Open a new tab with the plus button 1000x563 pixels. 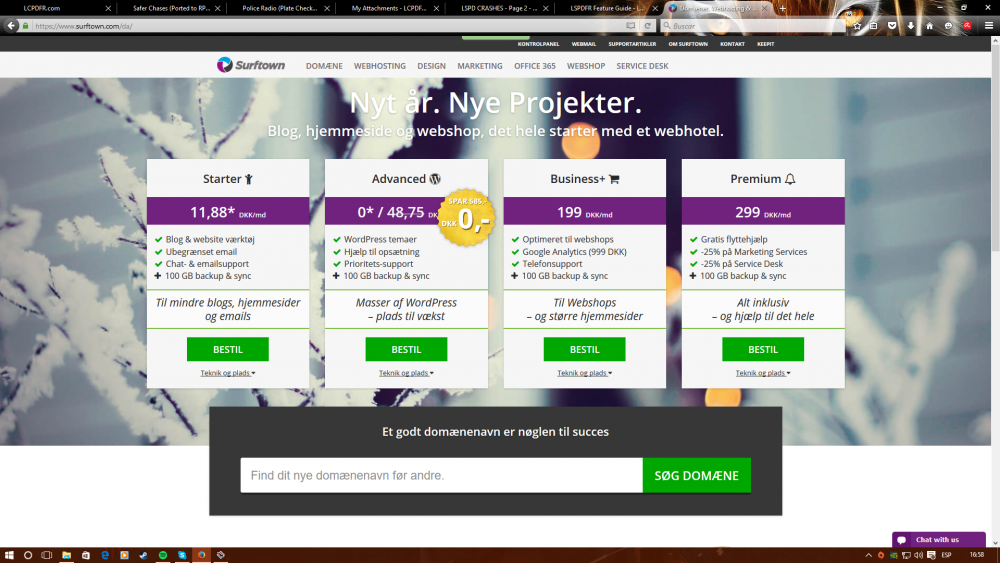pyautogui.click(x=783, y=8)
